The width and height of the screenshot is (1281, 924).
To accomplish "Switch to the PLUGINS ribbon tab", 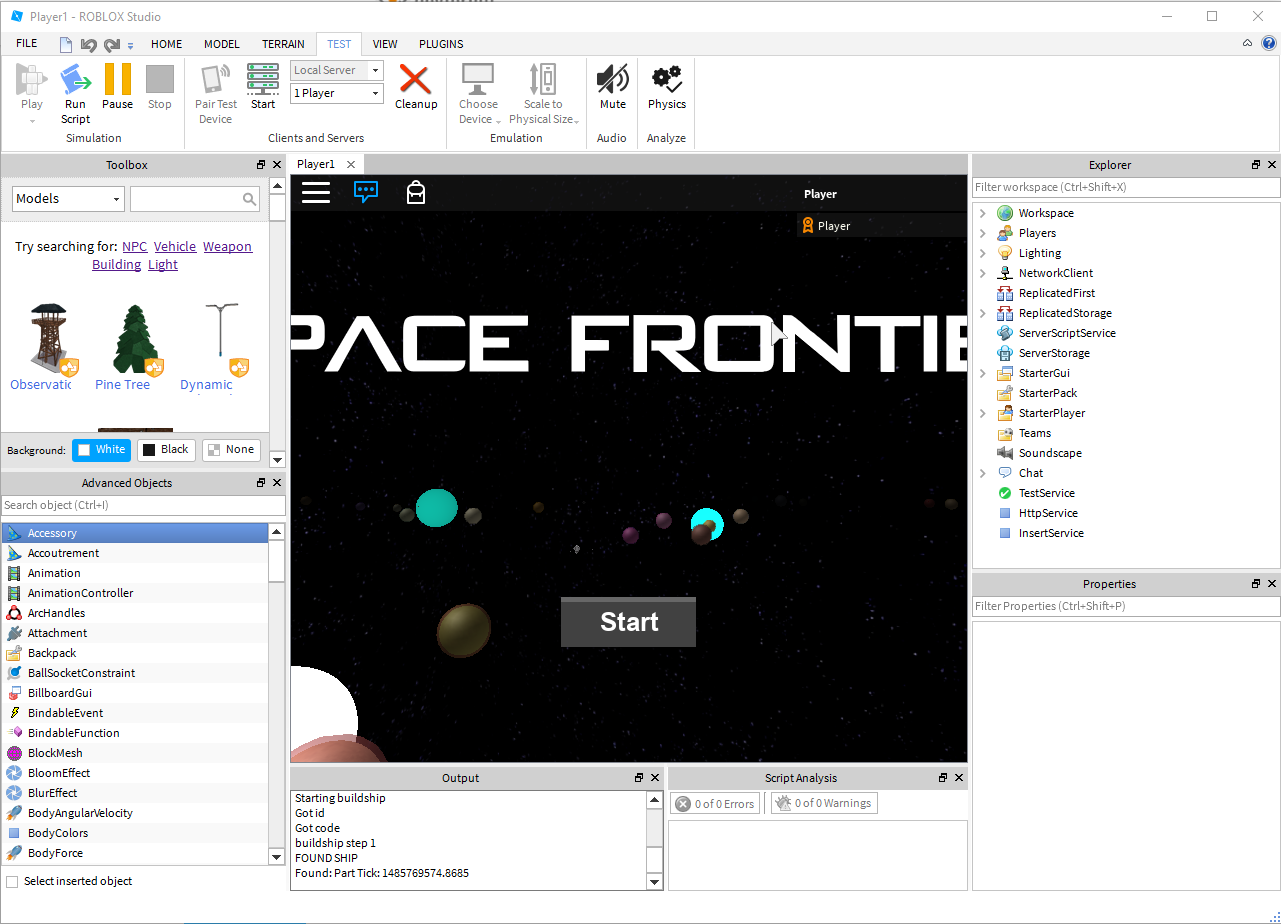I will pyautogui.click(x=441, y=44).
